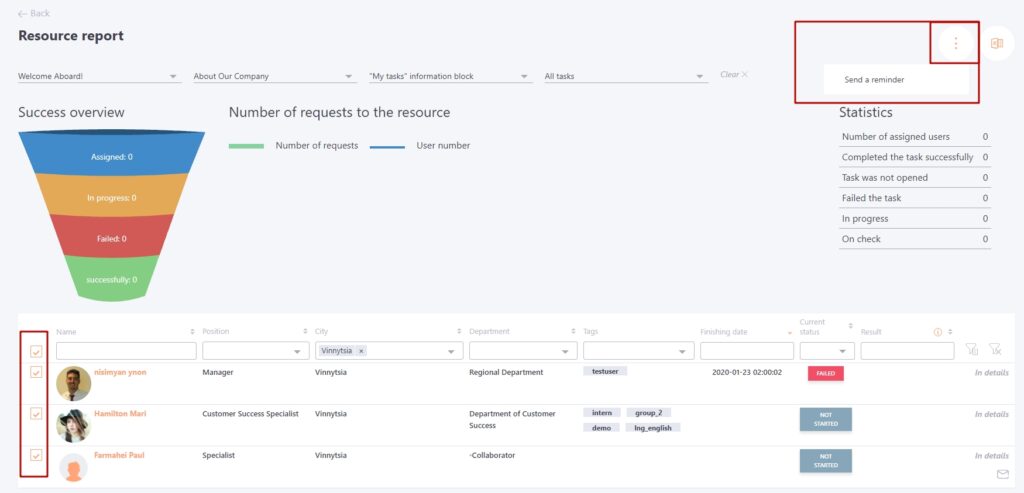
Task: Sort by Department column arrows
Action: point(573,332)
